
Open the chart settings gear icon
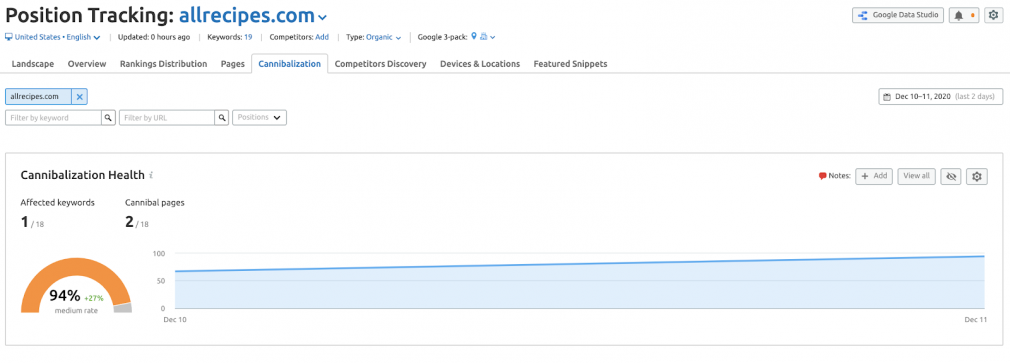tap(977, 176)
